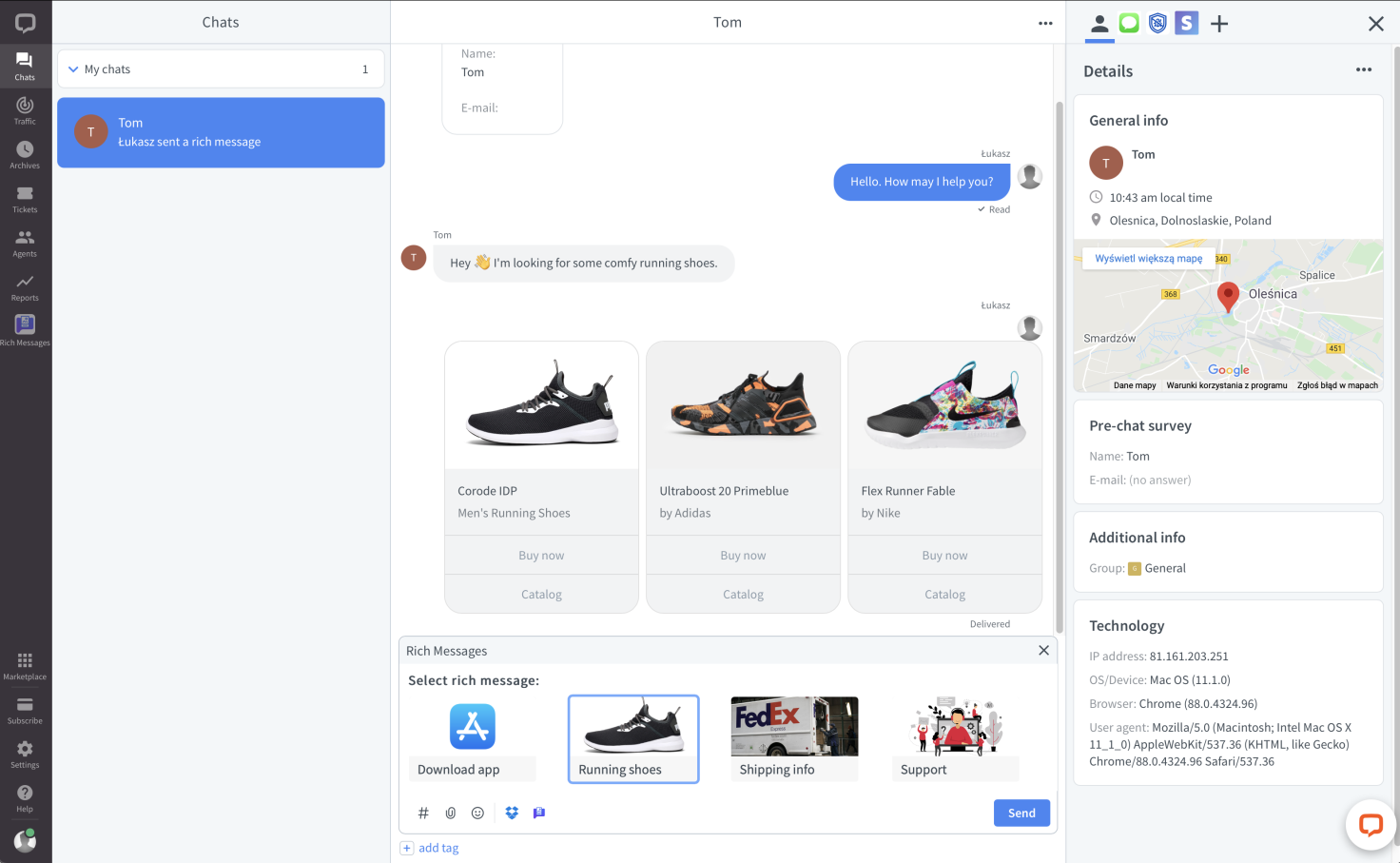Screen dimensions: 1400x863
Task: Close the Rich Messages picker panel
Action: click(1043, 650)
